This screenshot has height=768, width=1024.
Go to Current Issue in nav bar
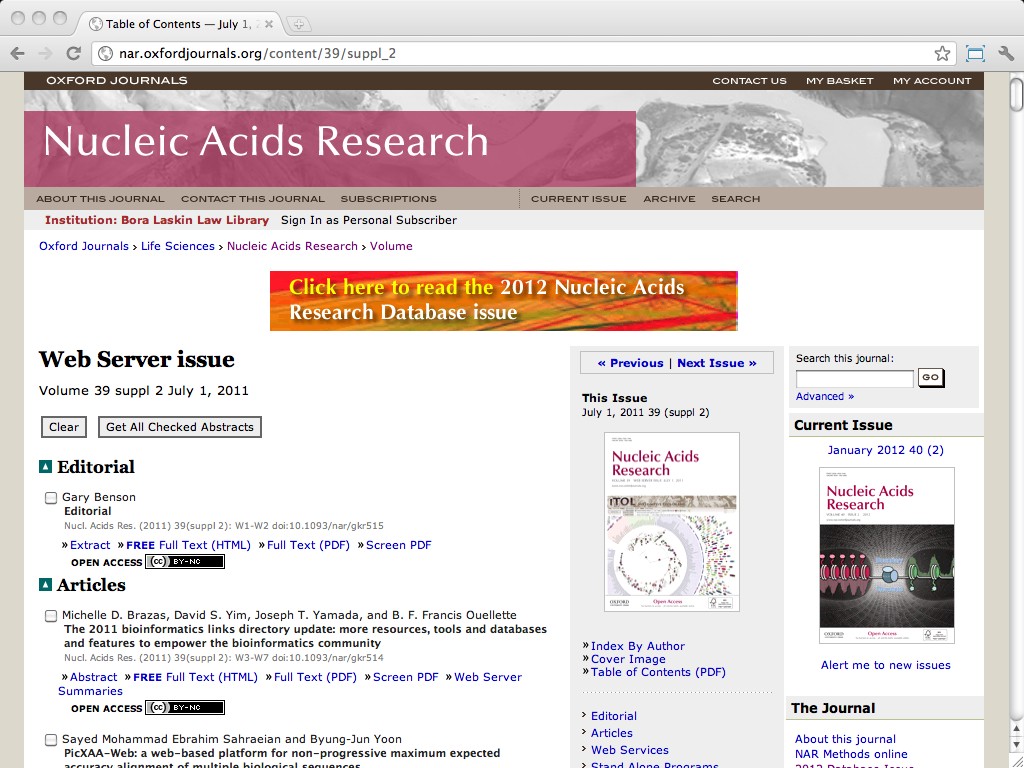579,199
